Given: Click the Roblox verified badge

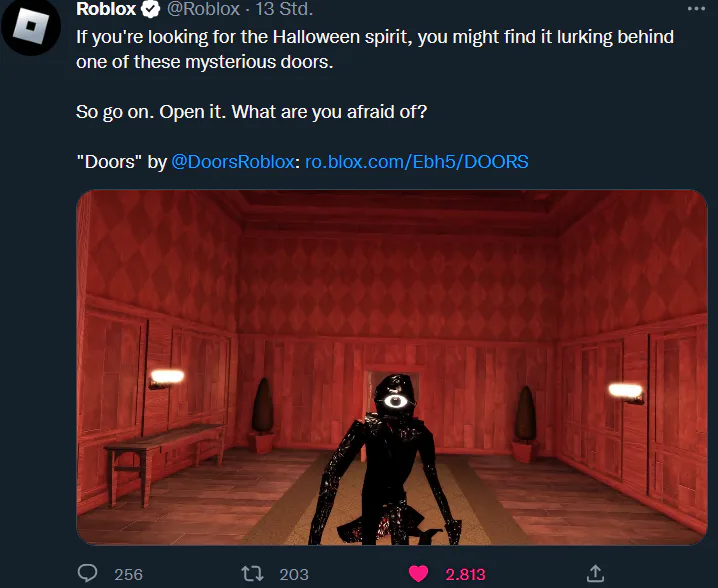Looking at the screenshot, I should coord(150,9).
